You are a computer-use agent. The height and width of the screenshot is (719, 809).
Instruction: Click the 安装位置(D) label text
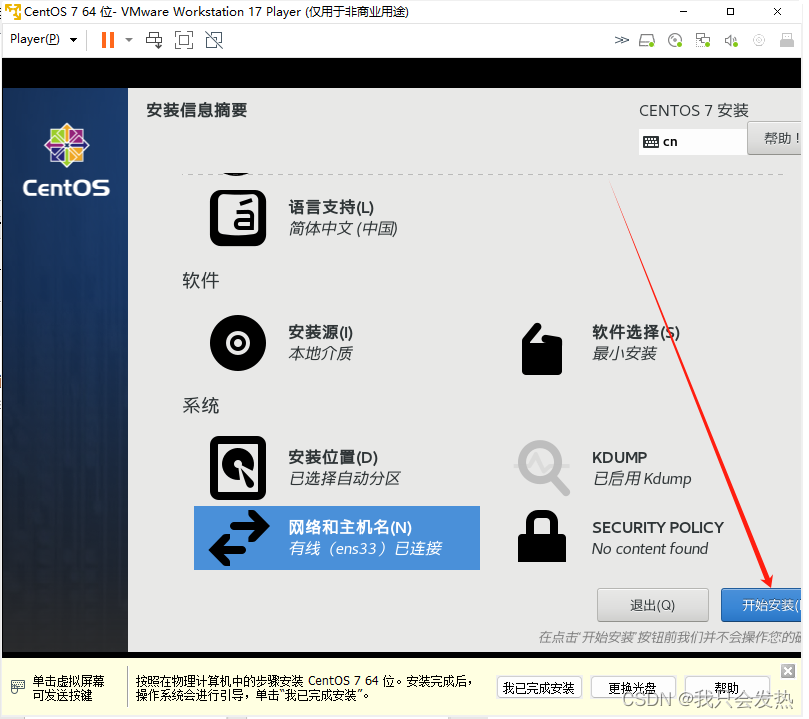tap(333, 457)
